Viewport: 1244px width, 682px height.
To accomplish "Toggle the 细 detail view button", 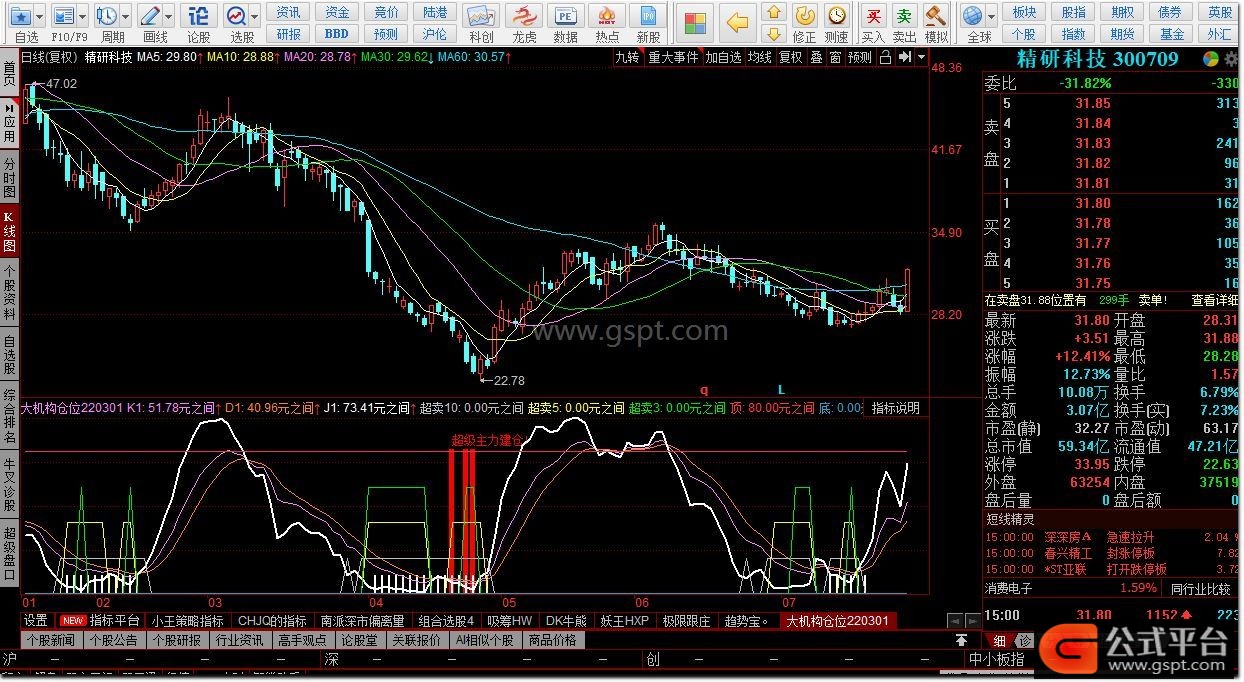I will 998,641.
